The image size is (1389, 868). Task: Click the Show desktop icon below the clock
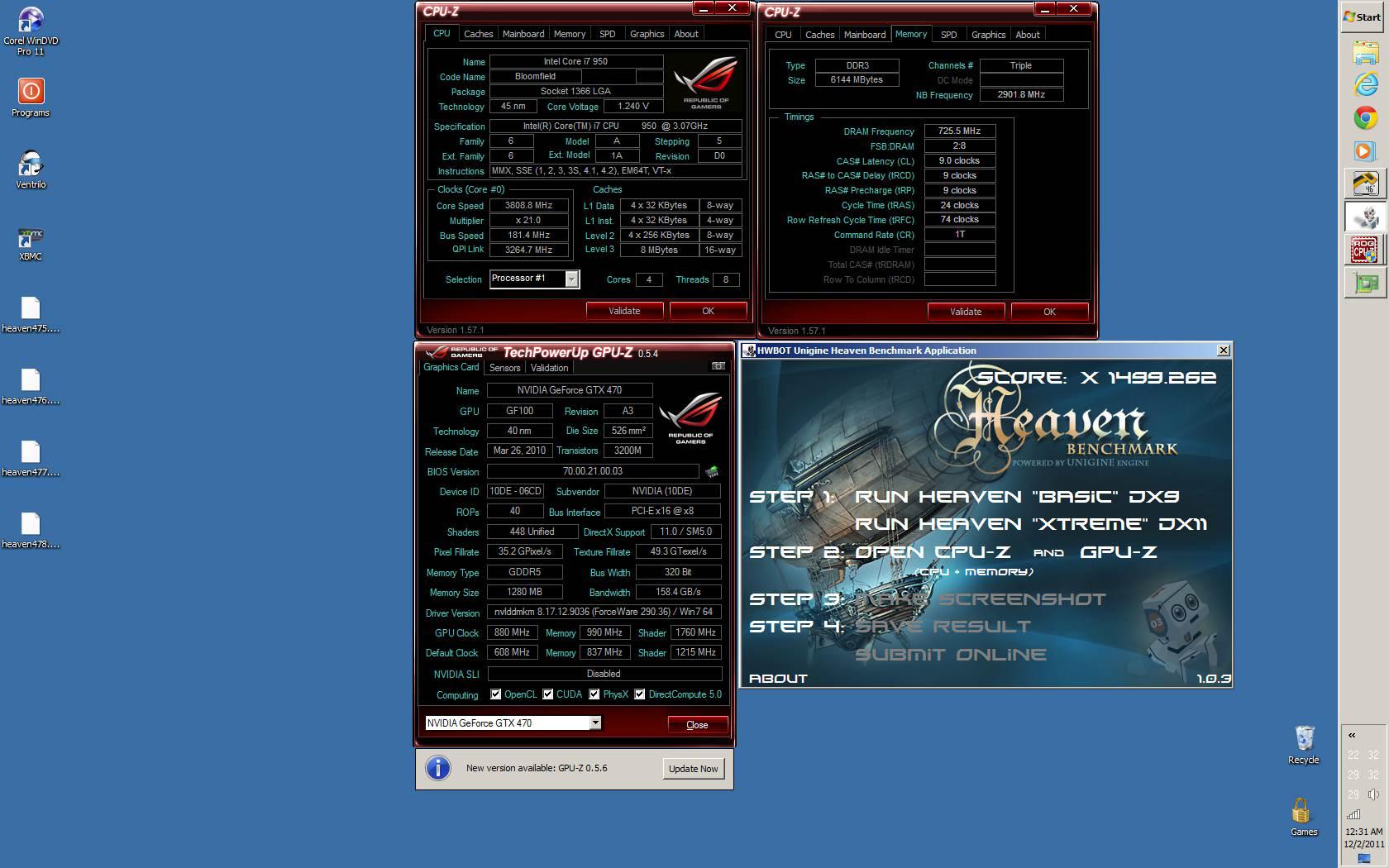click(x=1364, y=860)
